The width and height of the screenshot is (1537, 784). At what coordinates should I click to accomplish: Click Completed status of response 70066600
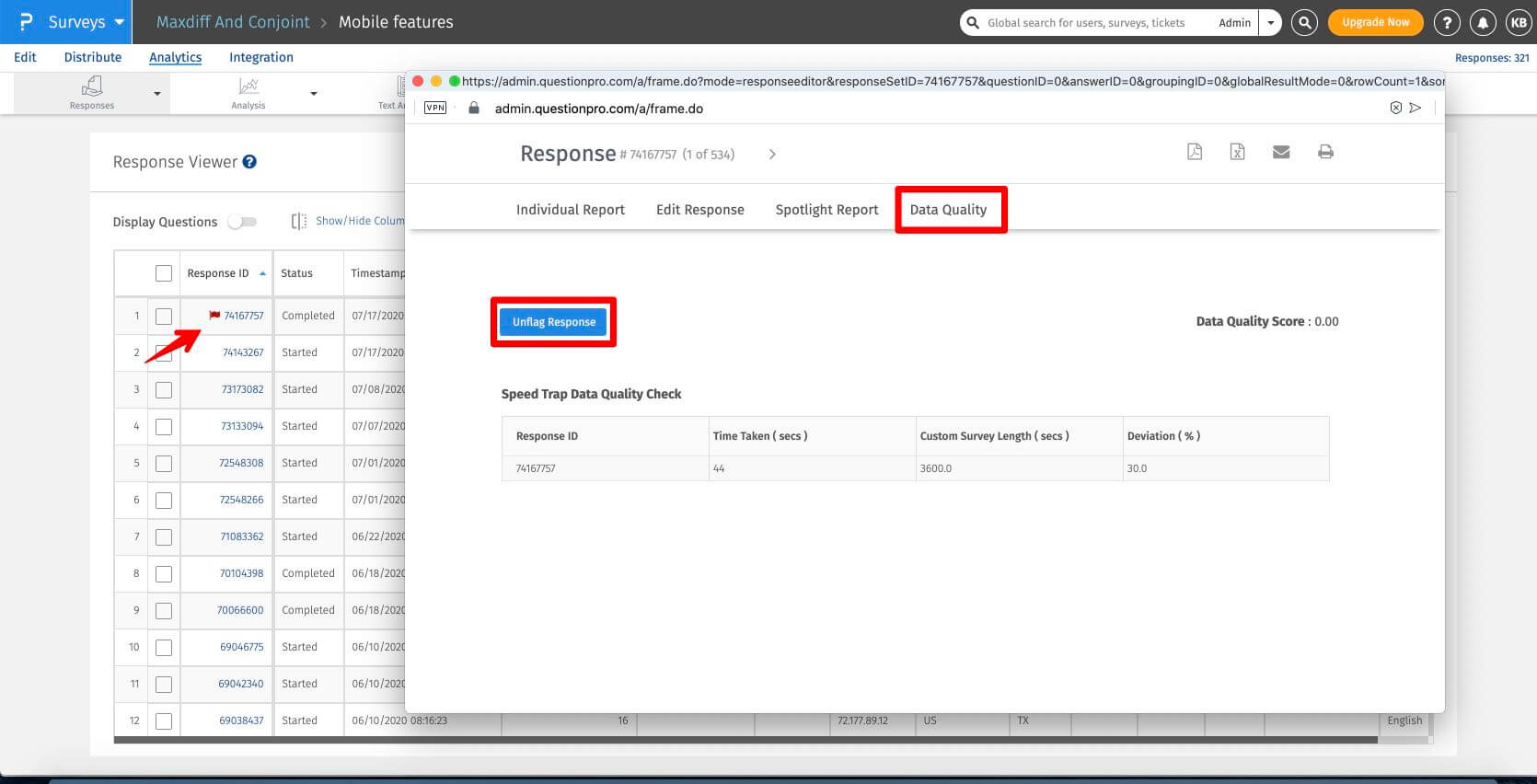[308, 610]
